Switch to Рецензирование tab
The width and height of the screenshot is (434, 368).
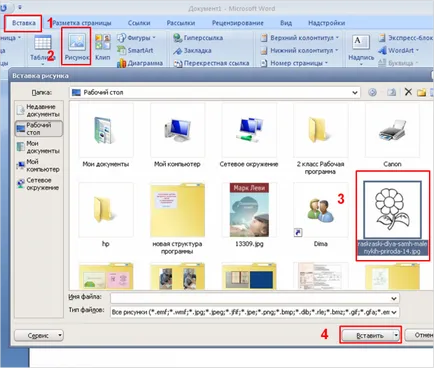click(238, 23)
